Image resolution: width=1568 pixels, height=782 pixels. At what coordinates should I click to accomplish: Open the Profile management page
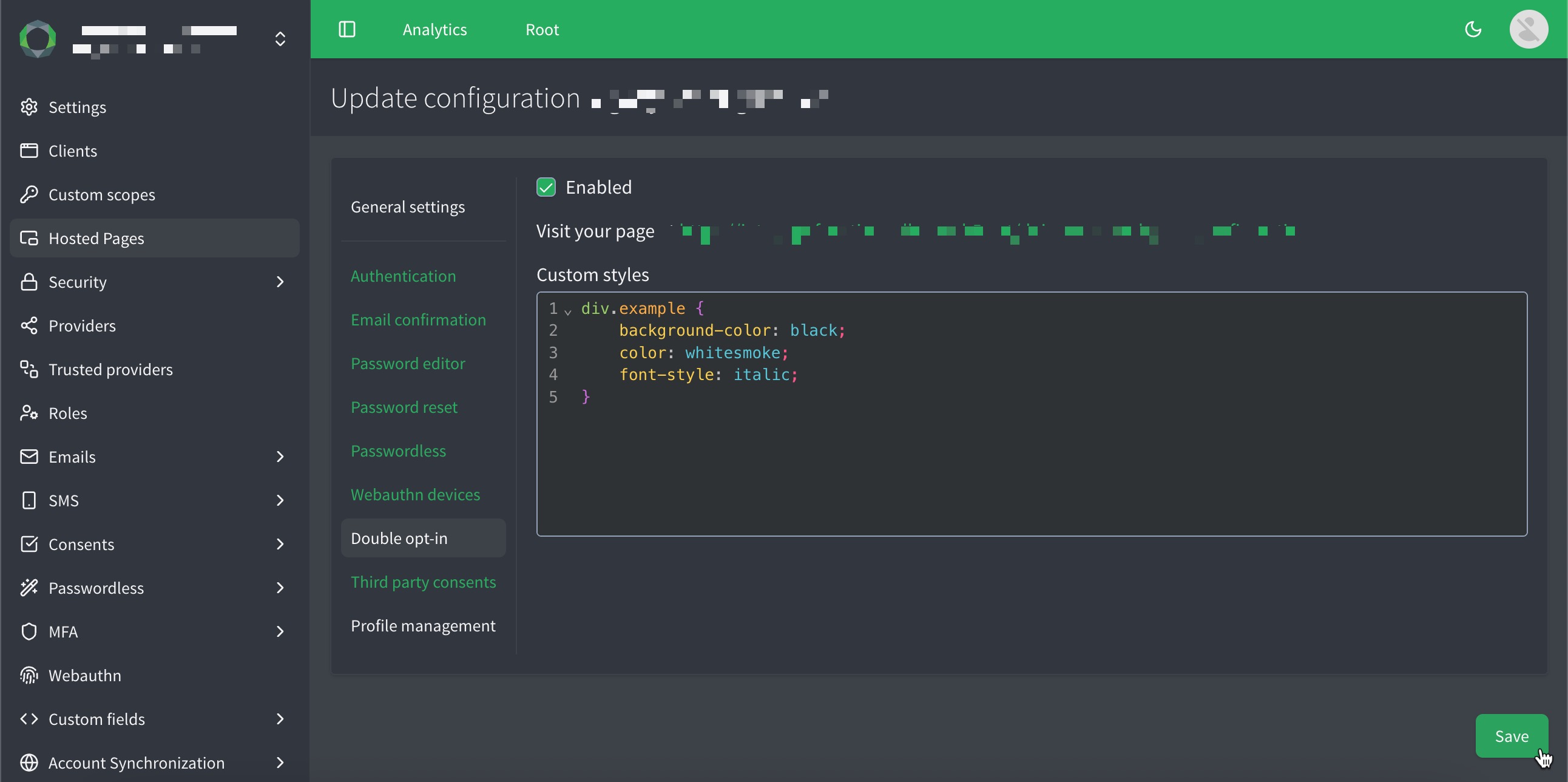[x=423, y=625]
